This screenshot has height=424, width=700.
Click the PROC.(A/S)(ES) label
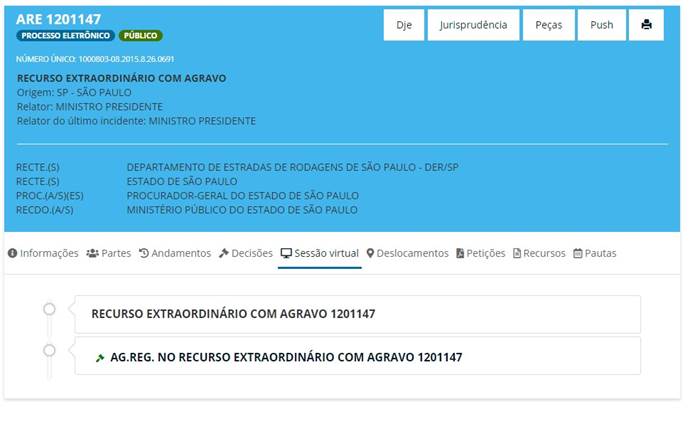pyautogui.click(x=50, y=196)
